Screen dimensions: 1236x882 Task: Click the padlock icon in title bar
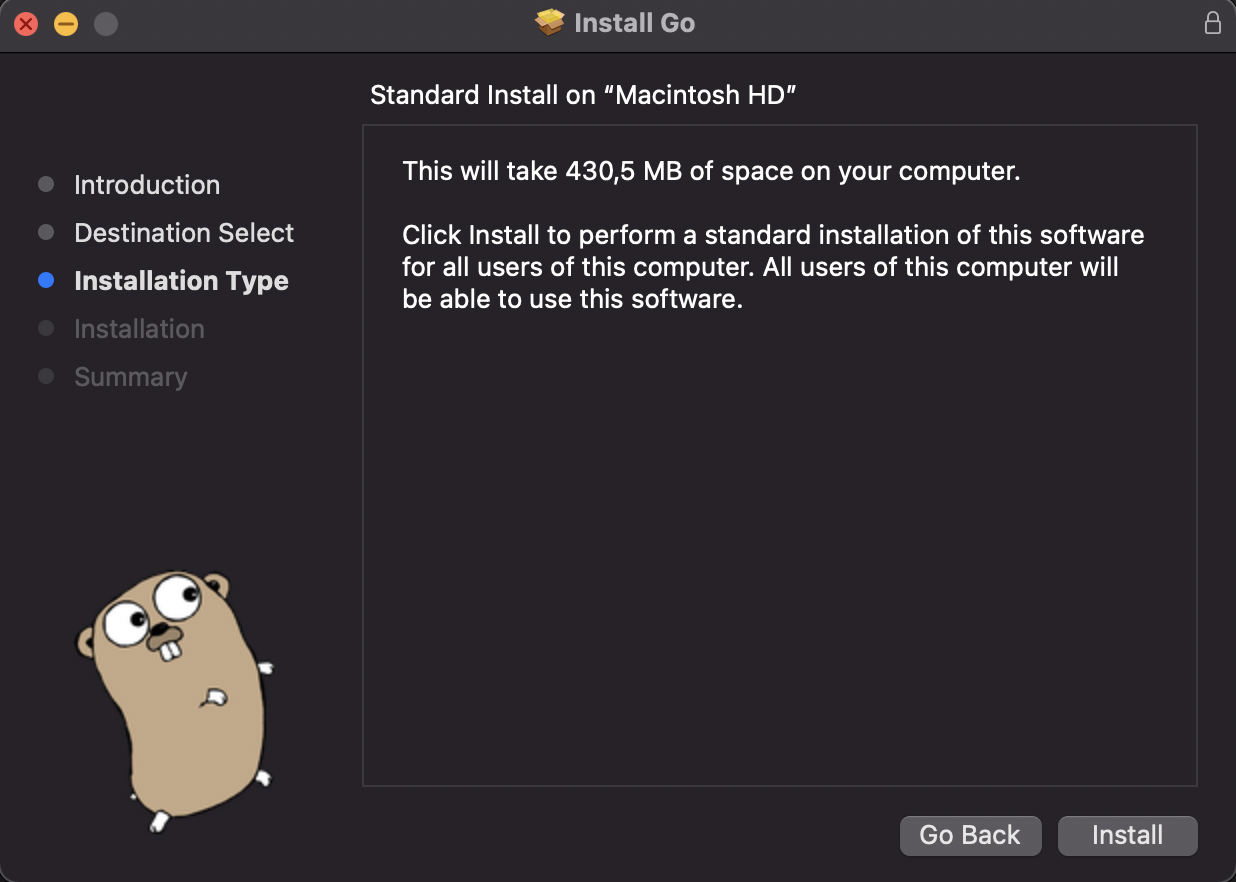1212,24
